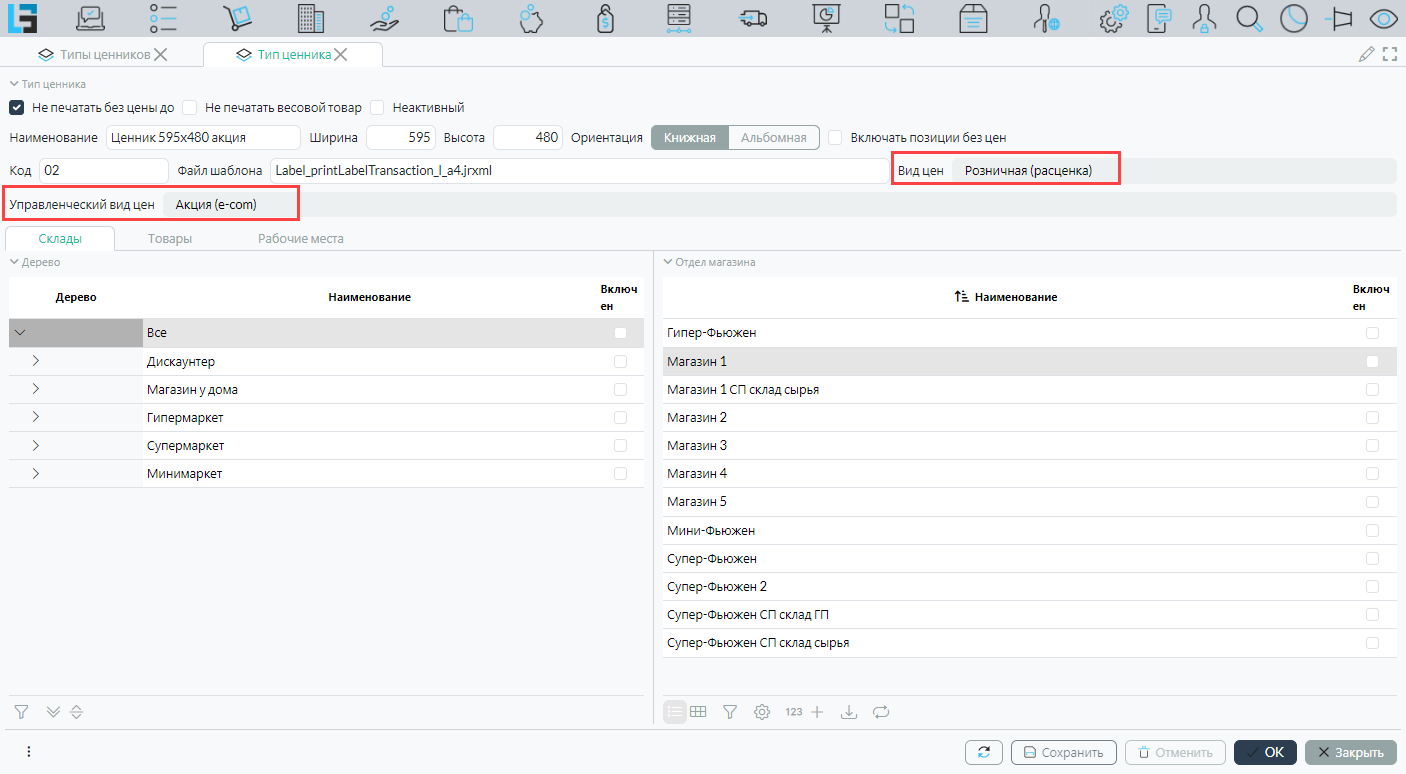Open the delivery truck module in top toolbar

752,19
